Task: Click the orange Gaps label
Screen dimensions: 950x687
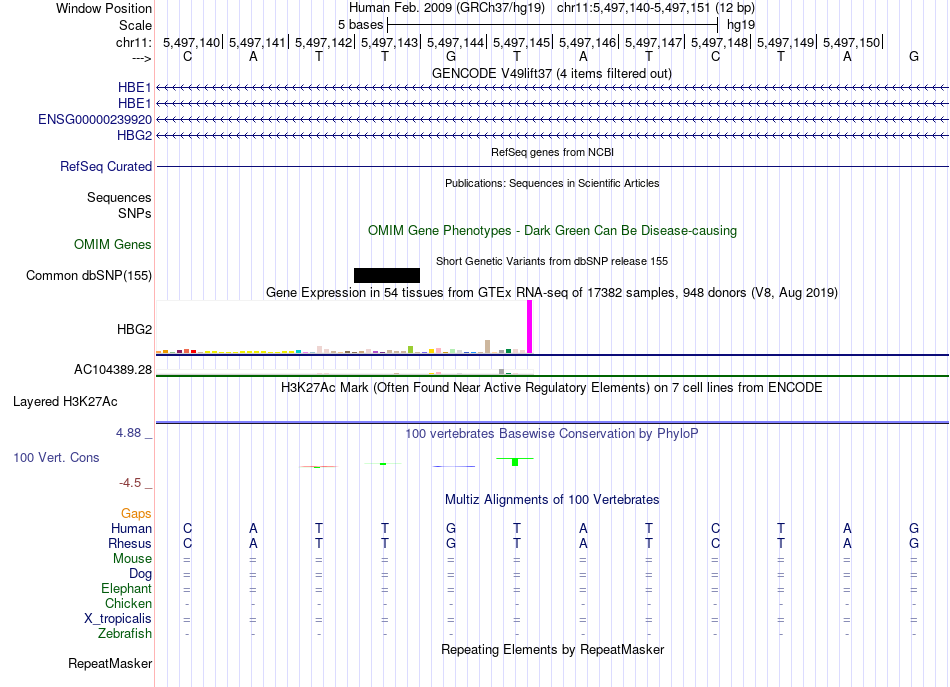Action: (x=136, y=513)
